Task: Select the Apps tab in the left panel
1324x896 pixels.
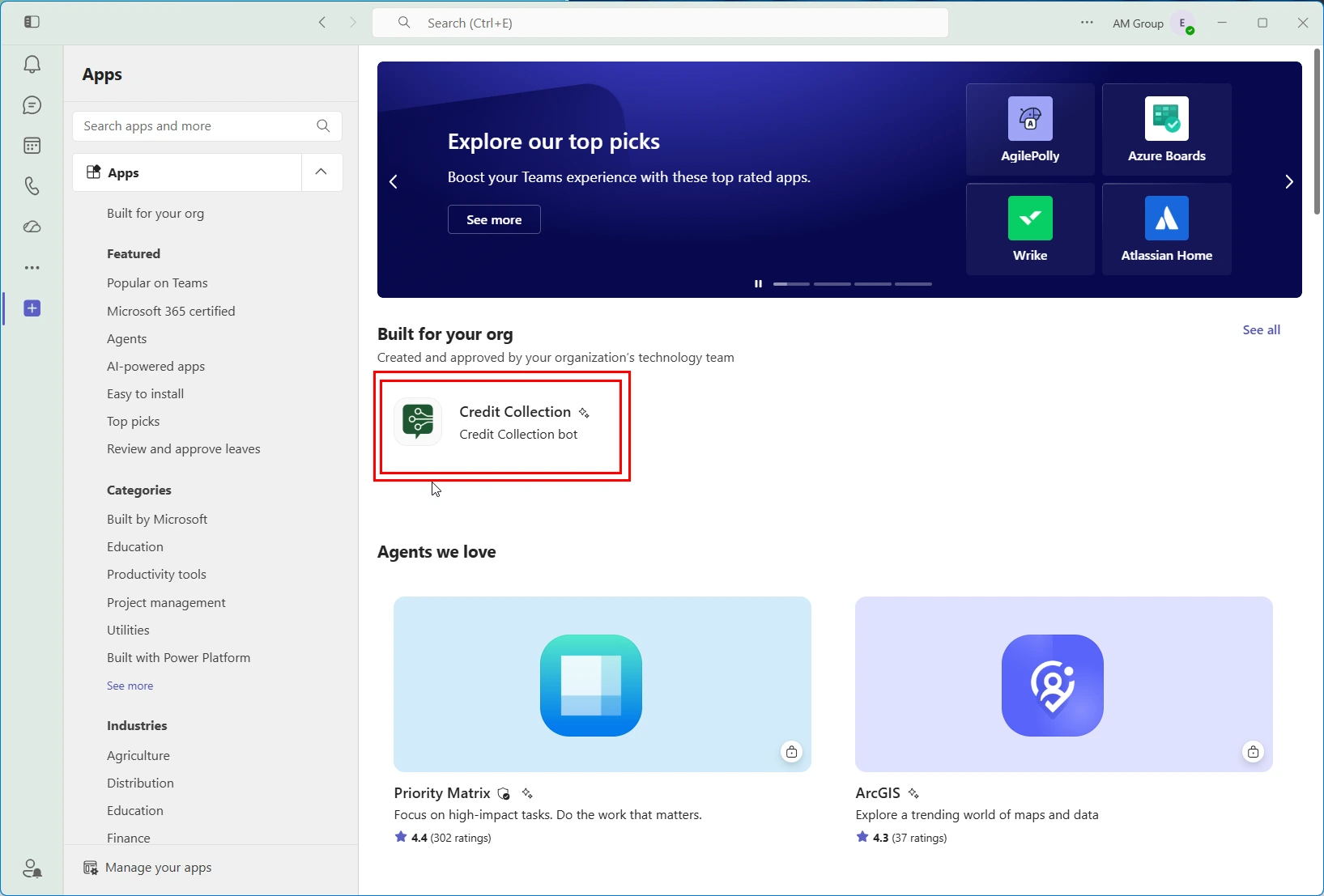Action: (187, 172)
